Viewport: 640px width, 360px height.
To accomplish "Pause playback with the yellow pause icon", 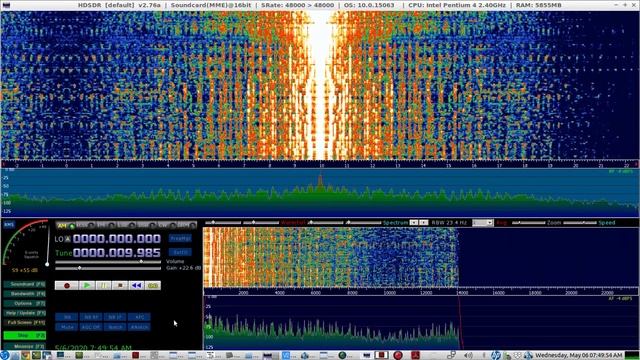I will coord(104,285).
